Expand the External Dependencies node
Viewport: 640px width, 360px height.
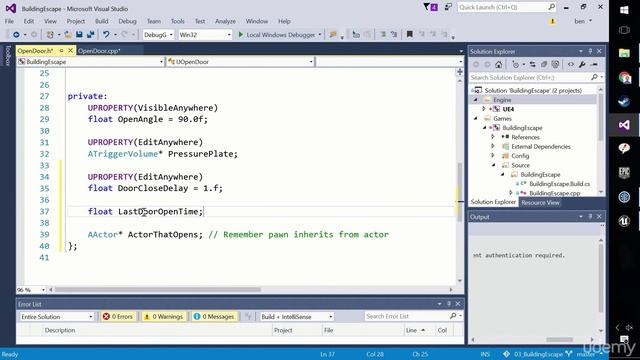point(493,146)
